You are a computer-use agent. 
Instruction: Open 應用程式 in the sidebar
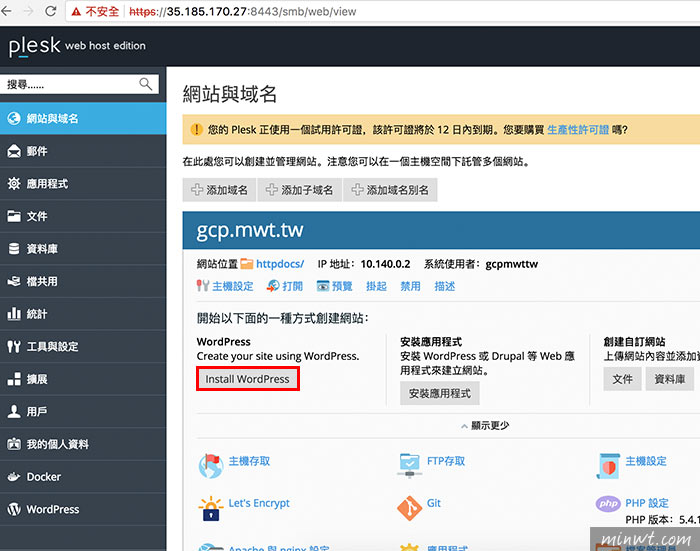[x=83, y=184]
